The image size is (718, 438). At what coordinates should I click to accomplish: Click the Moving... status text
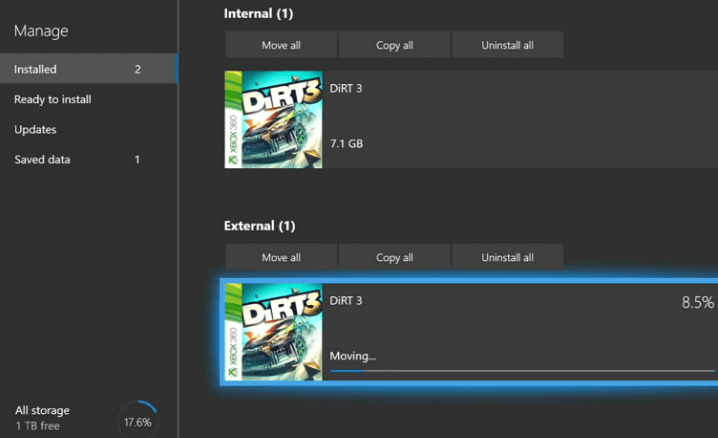[x=353, y=356]
